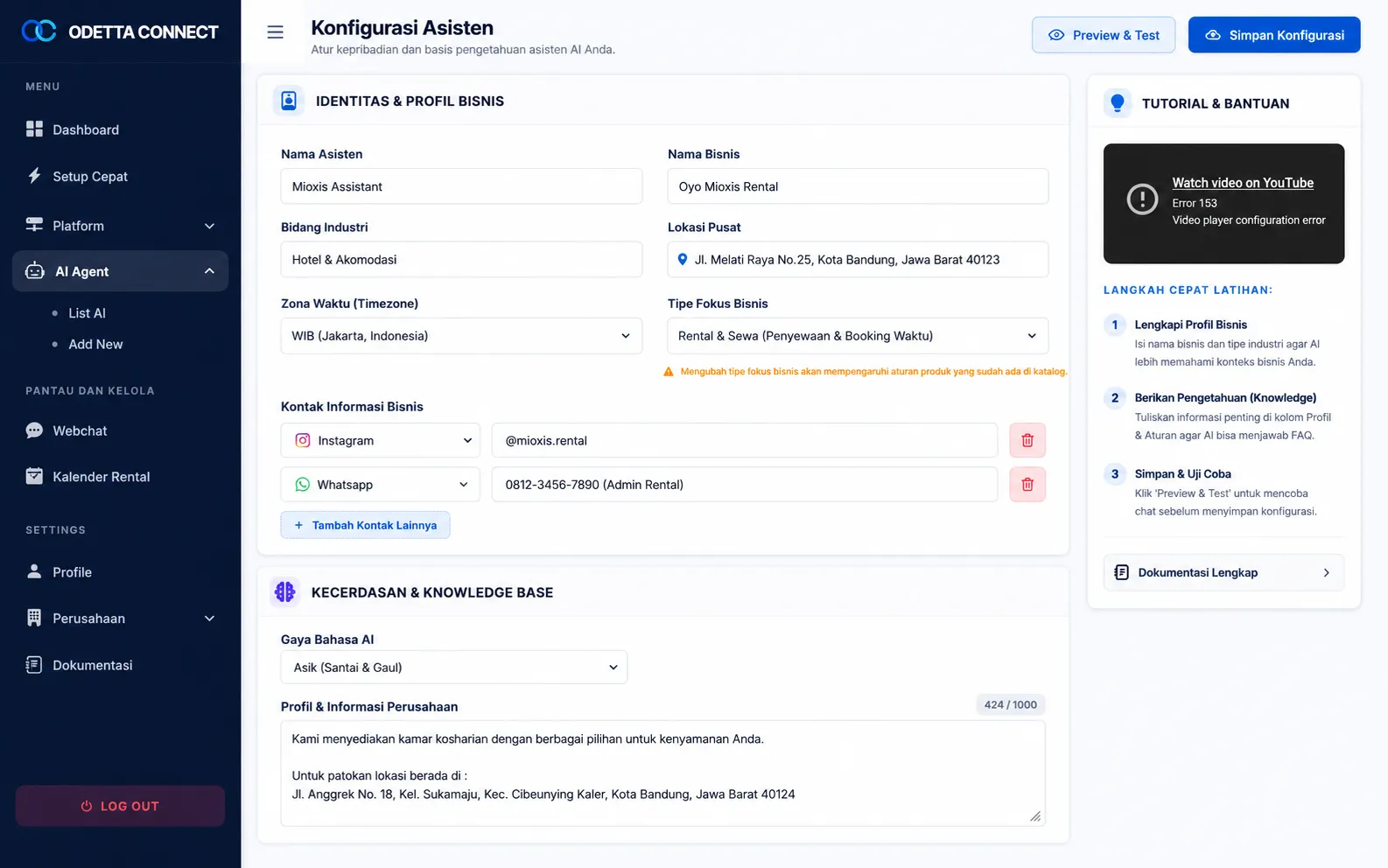1388x868 pixels.
Task: Open the Gaya Bahasa AI dropdown
Action: click(454, 667)
